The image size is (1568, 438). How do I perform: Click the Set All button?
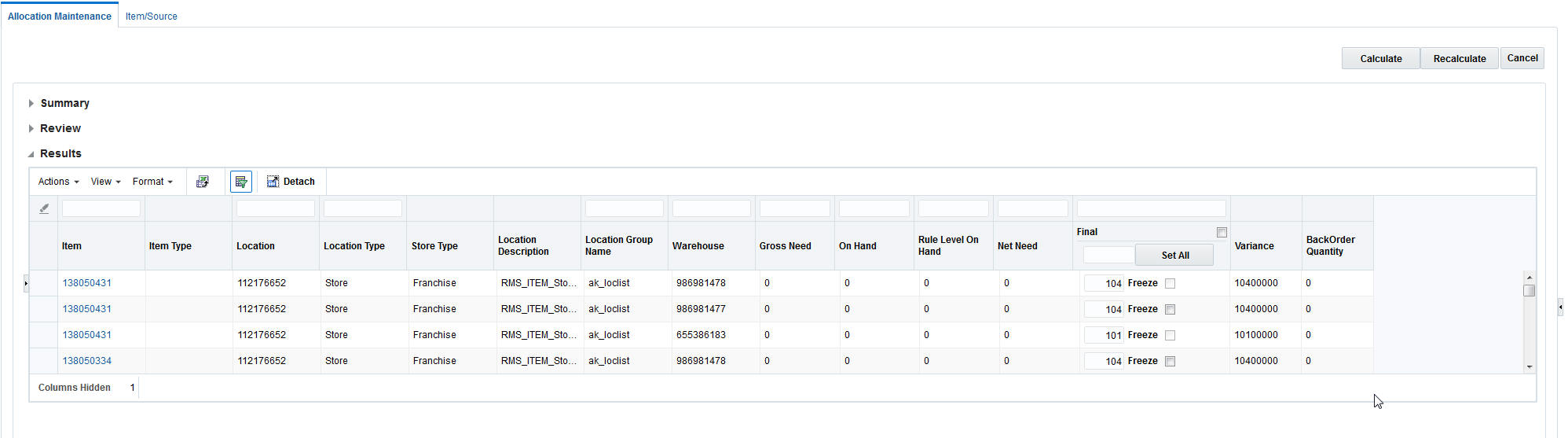1174,255
